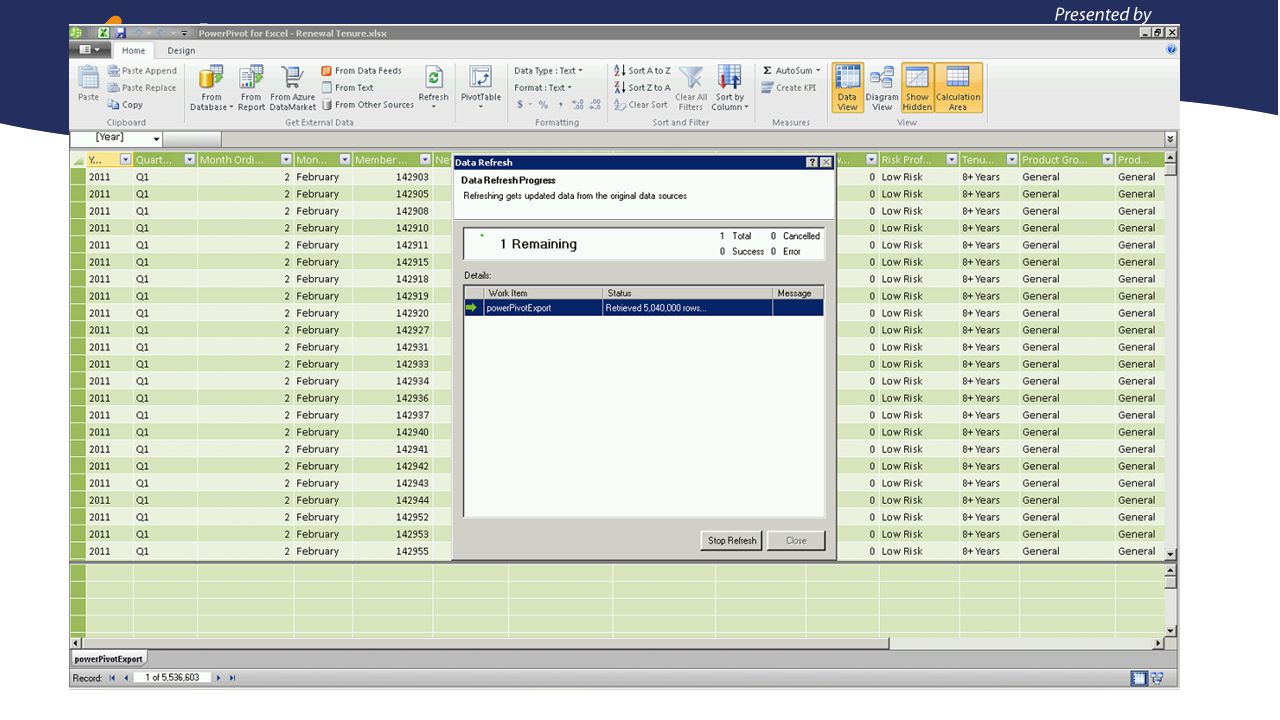
Task: Open the Format : Text dropdown
Action: (543, 88)
